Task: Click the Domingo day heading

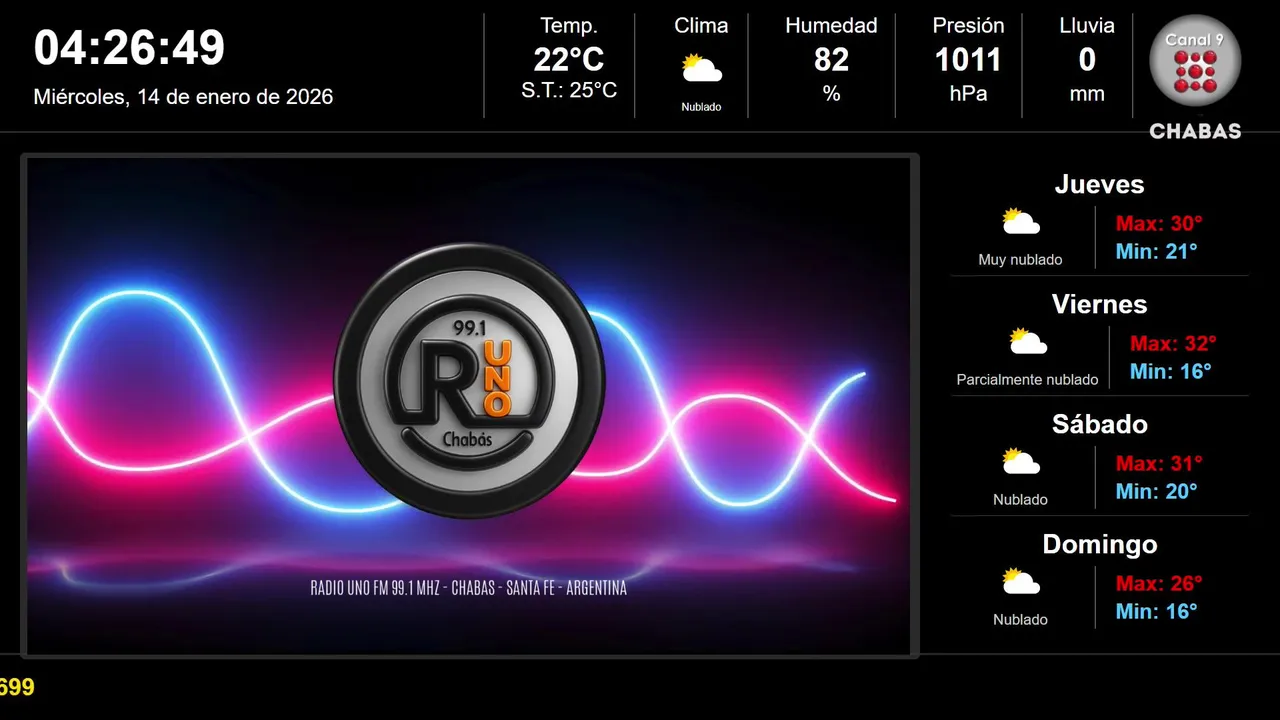Action: pos(1099,545)
